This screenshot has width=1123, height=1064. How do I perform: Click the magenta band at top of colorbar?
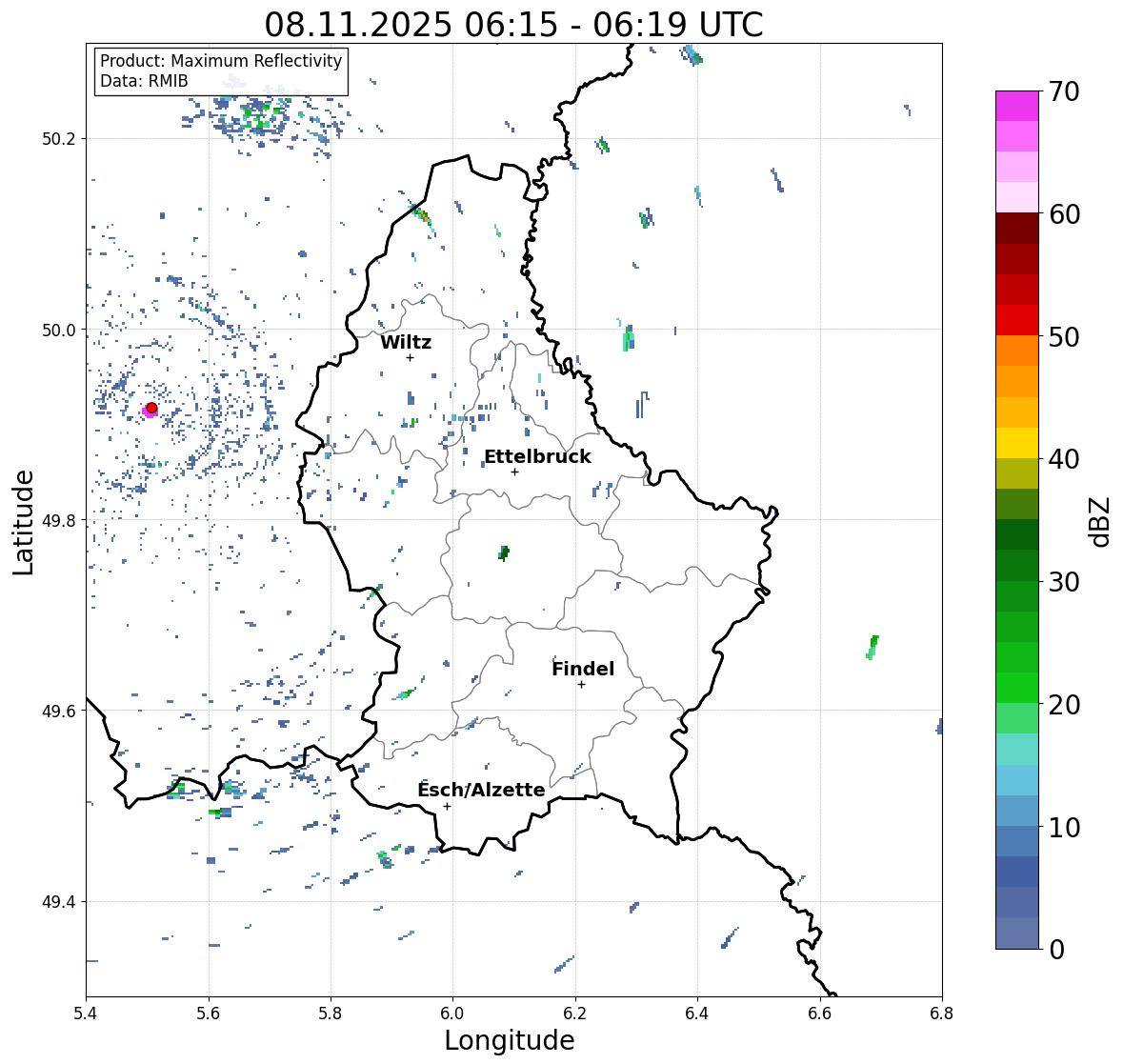[1017, 106]
